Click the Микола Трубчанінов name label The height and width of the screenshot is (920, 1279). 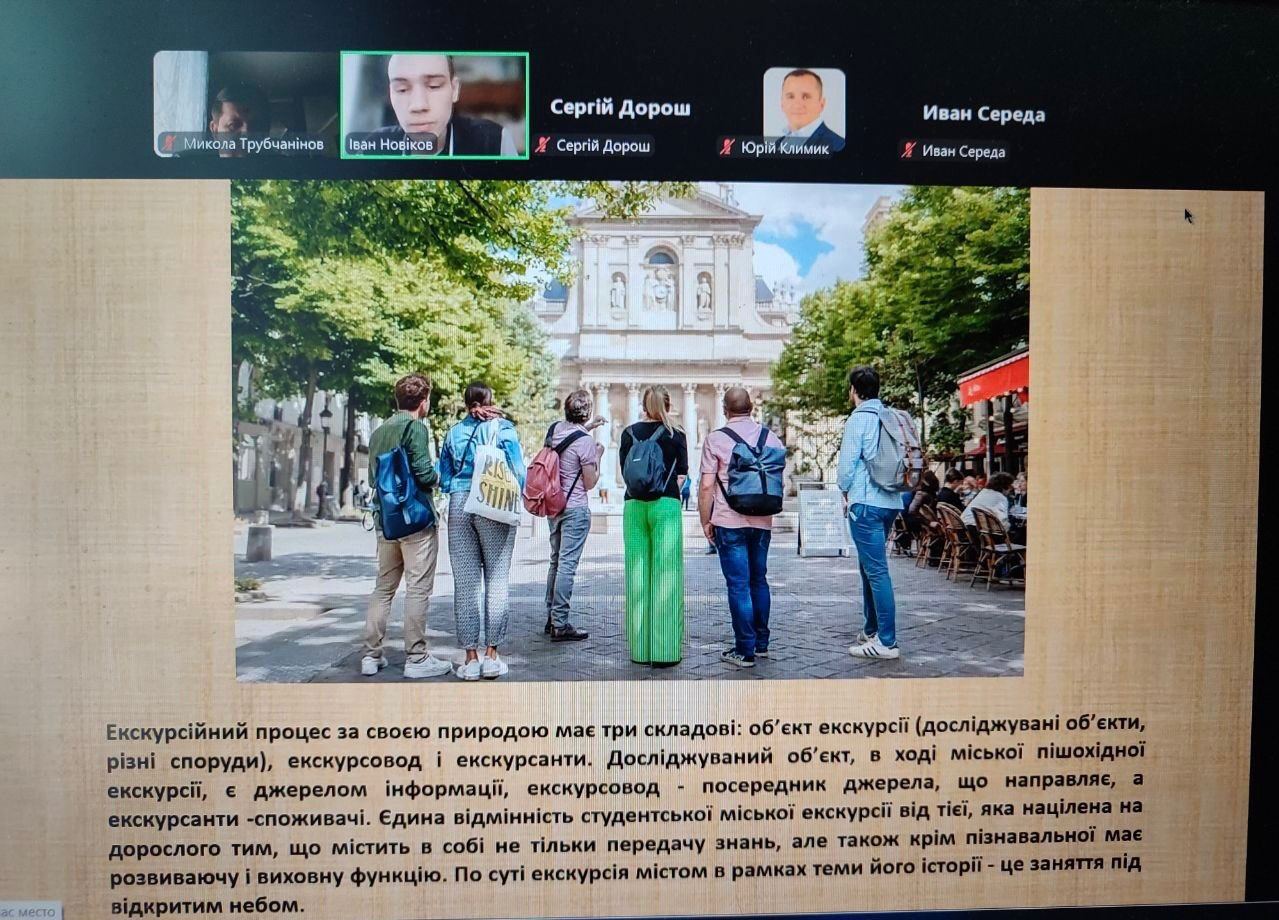coord(253,144)
